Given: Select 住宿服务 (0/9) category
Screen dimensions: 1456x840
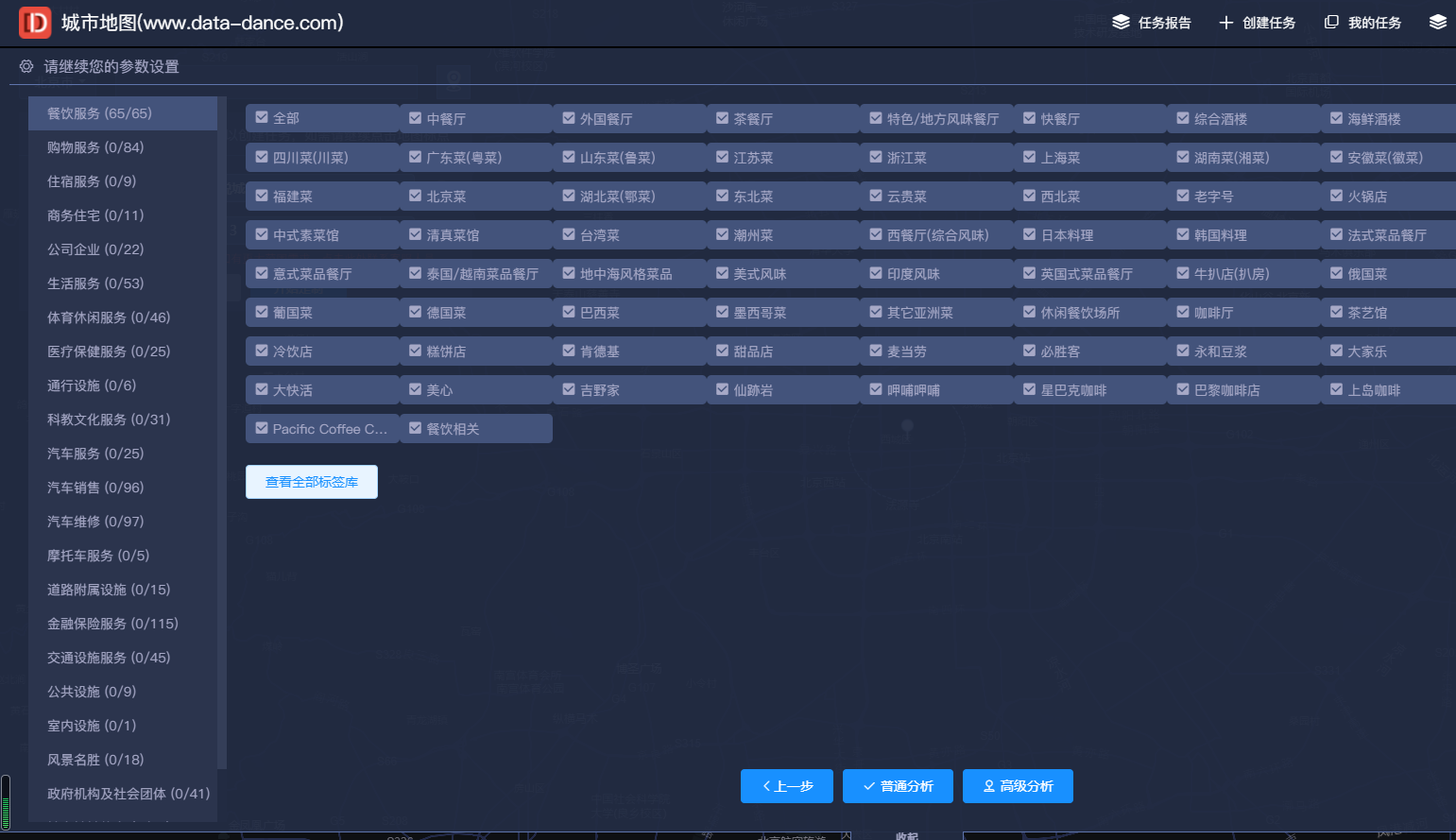Looking at the screenshot, I should [123, 181].
